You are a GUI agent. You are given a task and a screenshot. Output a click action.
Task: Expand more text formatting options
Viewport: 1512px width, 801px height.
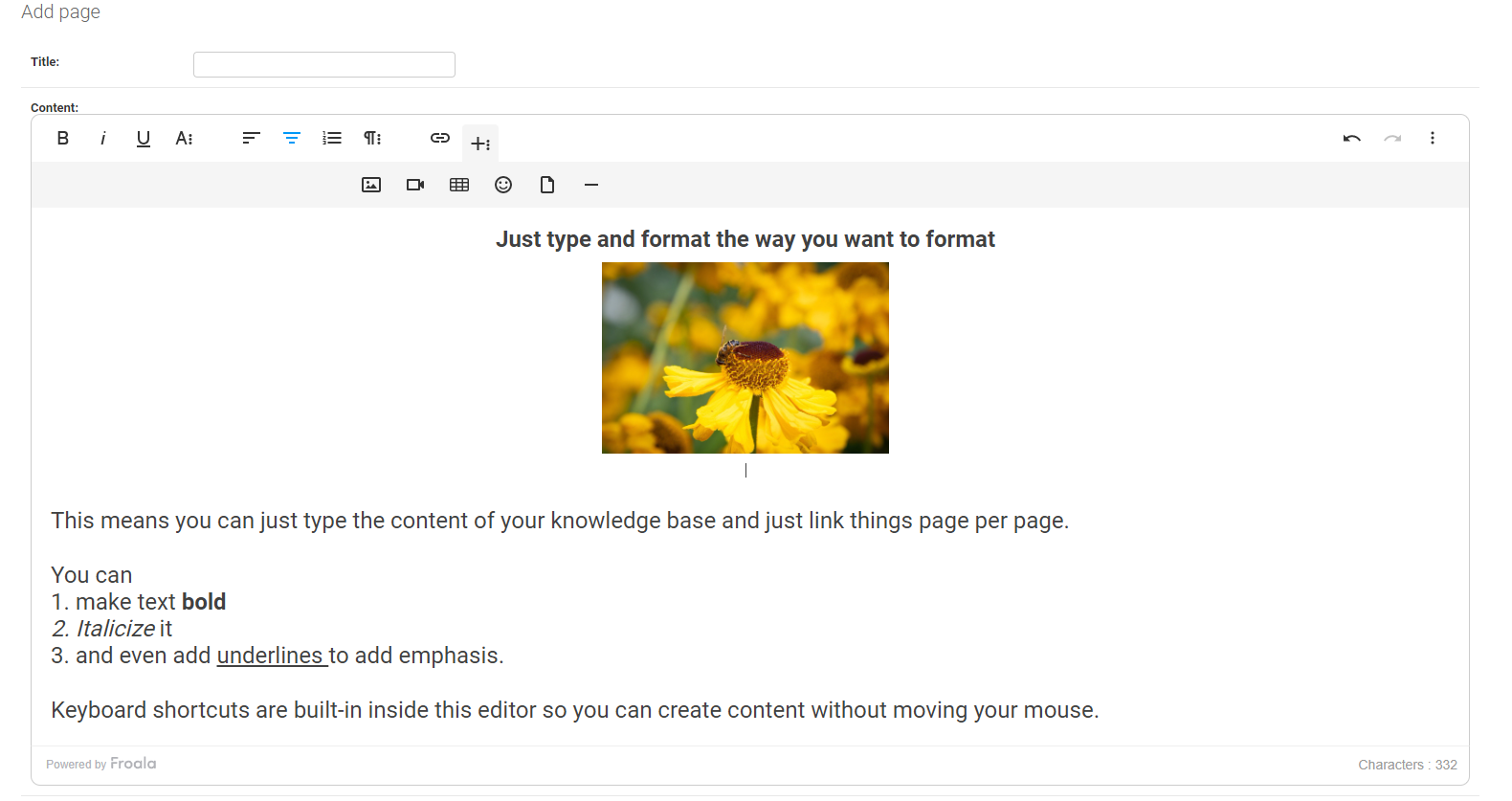[x=184, y=139]
